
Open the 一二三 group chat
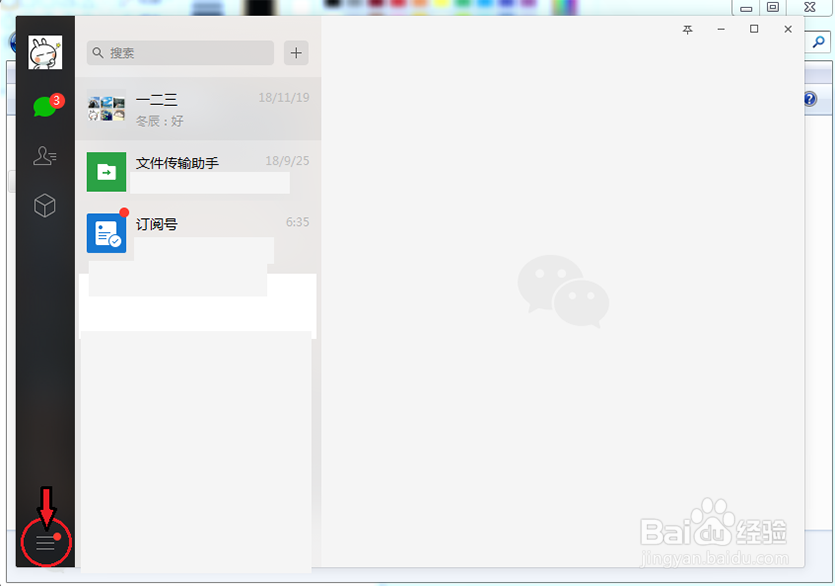[198, 109]
